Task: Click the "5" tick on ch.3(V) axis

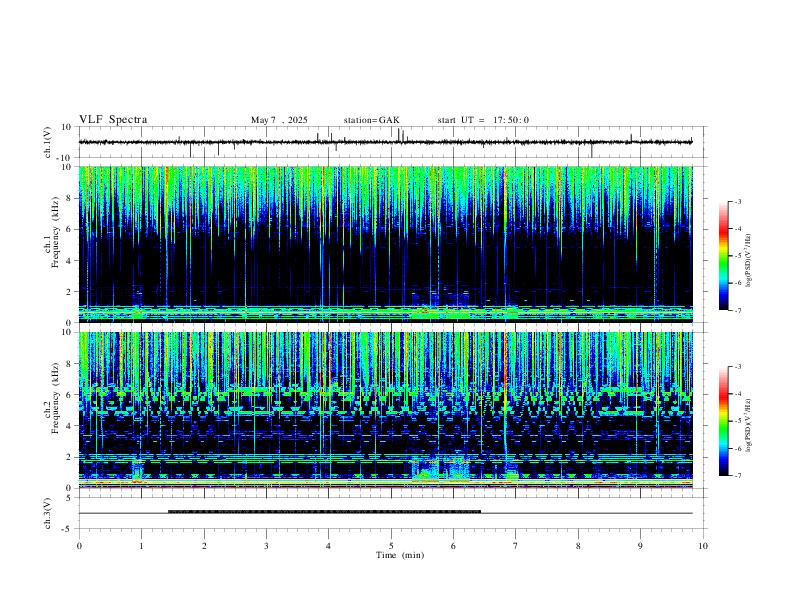Action: pos(69,498)
